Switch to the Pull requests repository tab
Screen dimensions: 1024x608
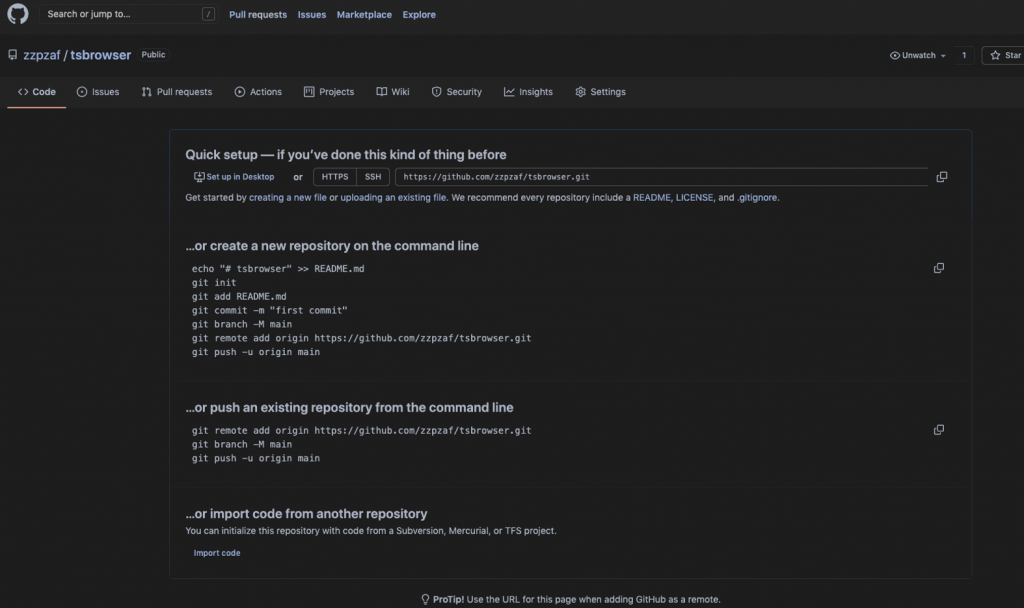(x=177, y=92)
